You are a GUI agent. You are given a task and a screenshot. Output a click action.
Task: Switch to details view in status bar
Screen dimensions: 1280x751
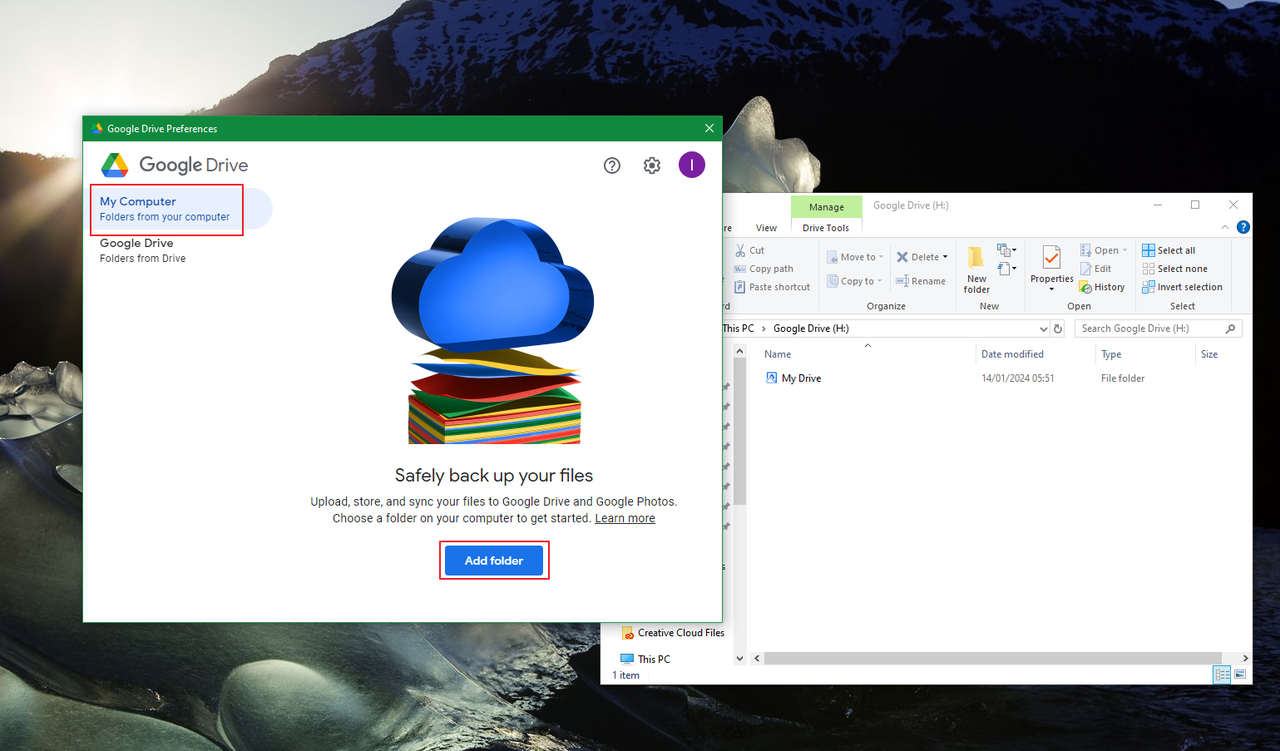[x=1221, y=674]
